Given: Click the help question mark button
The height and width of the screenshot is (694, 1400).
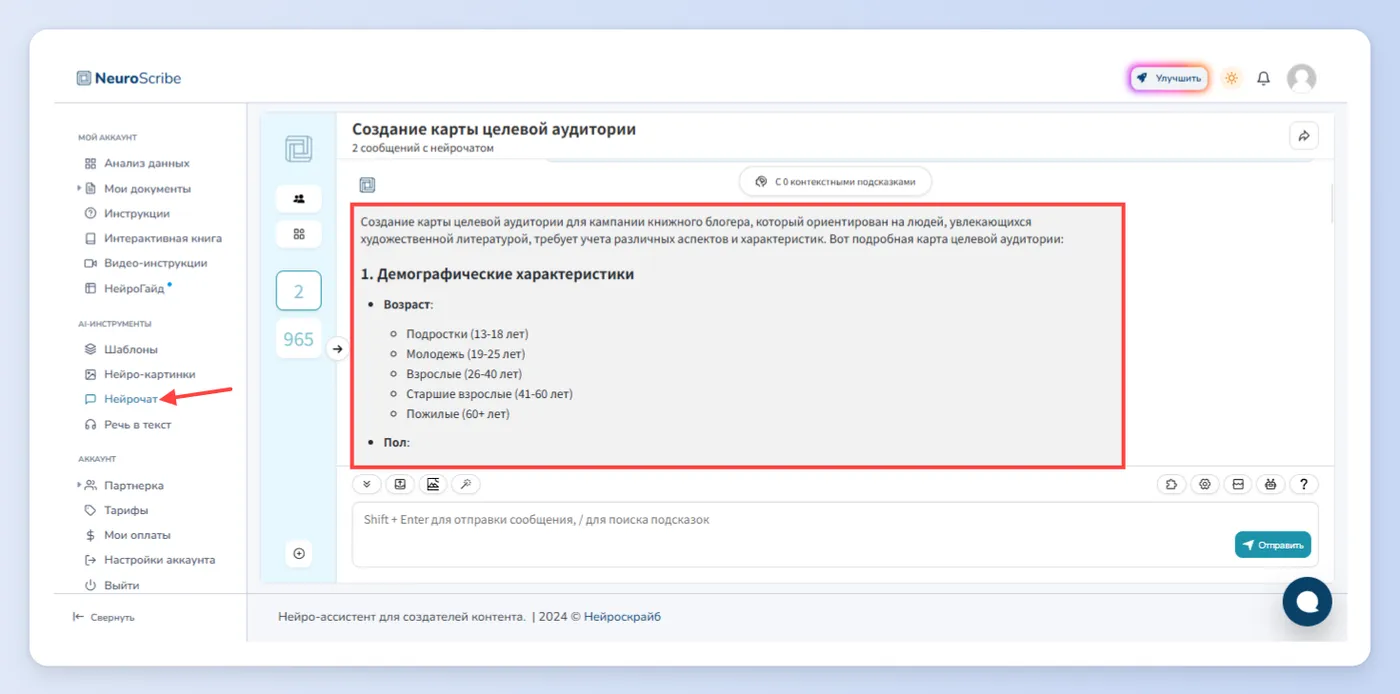Looking at the screenshot, I should point(1304,484).
